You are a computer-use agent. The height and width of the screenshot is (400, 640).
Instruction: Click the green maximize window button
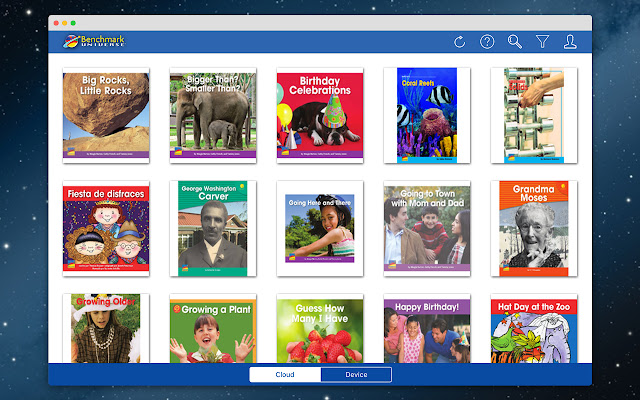[73, 21]
